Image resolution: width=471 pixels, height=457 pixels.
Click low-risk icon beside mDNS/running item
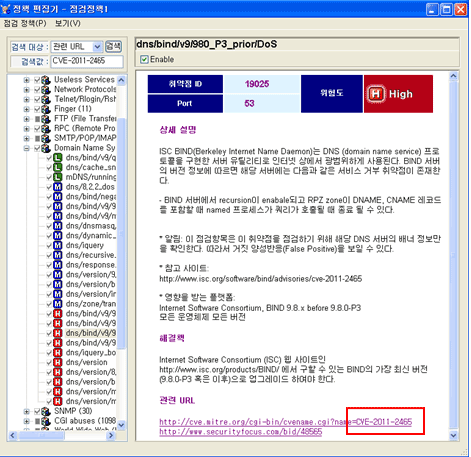pos(58,177)
